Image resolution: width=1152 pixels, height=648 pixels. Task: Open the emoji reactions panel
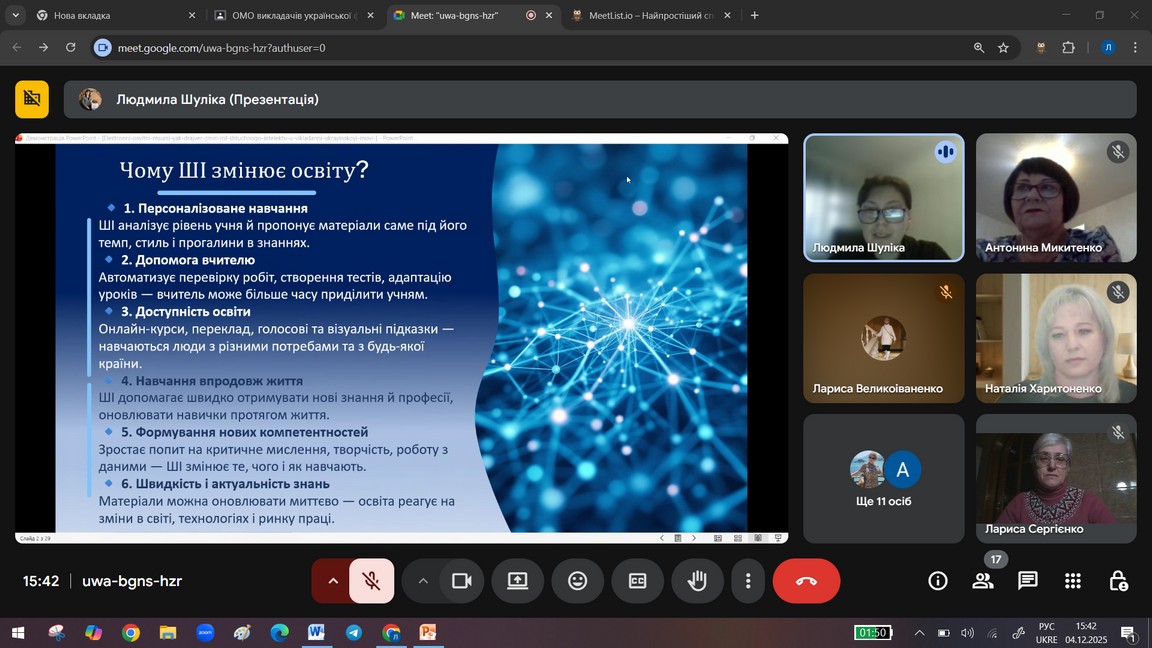pyautogui.click(x=577, y=581)
